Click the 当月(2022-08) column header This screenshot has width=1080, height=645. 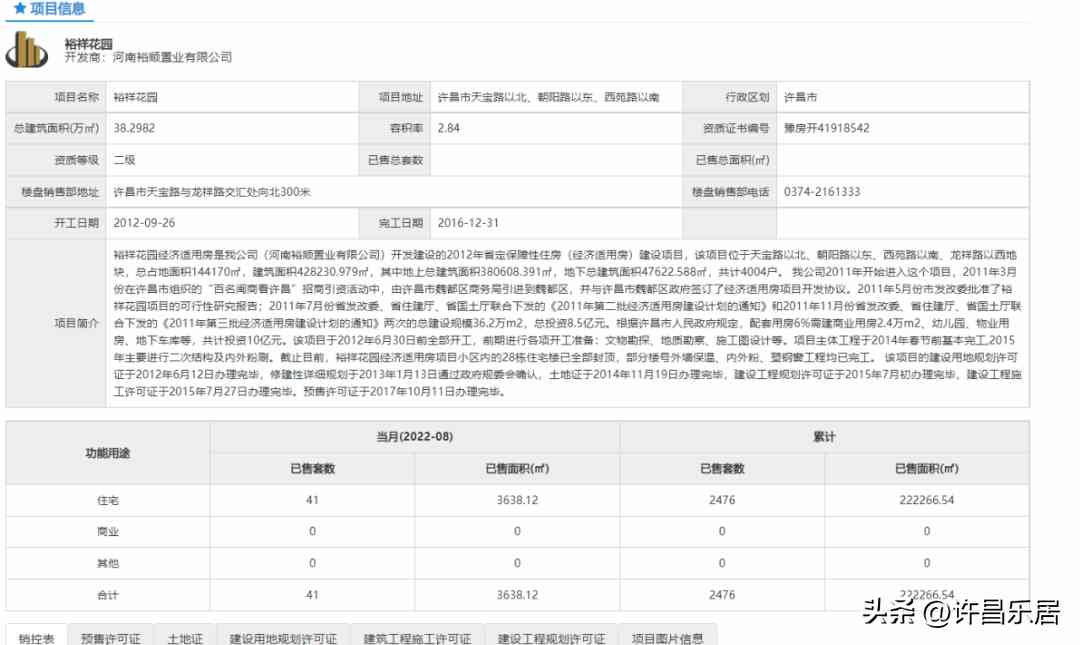pos(415,437)
